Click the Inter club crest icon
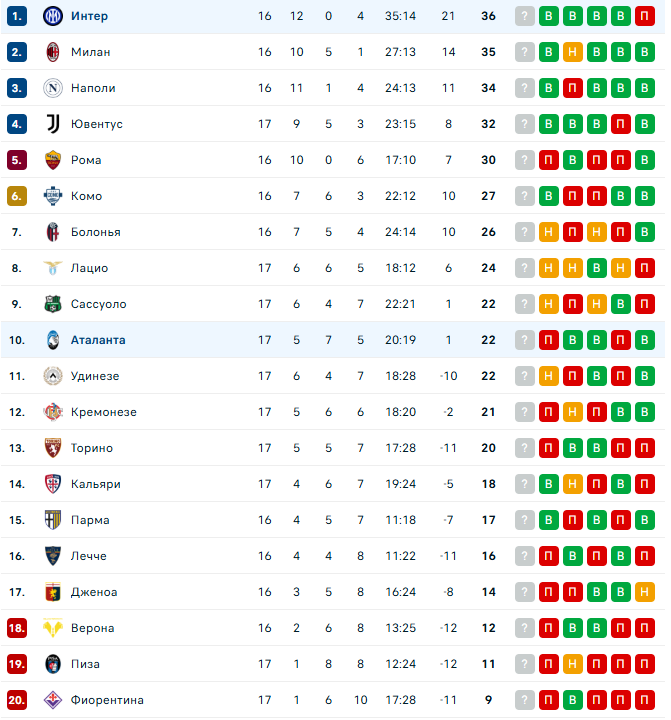671x720 pixels. (53, 16)
